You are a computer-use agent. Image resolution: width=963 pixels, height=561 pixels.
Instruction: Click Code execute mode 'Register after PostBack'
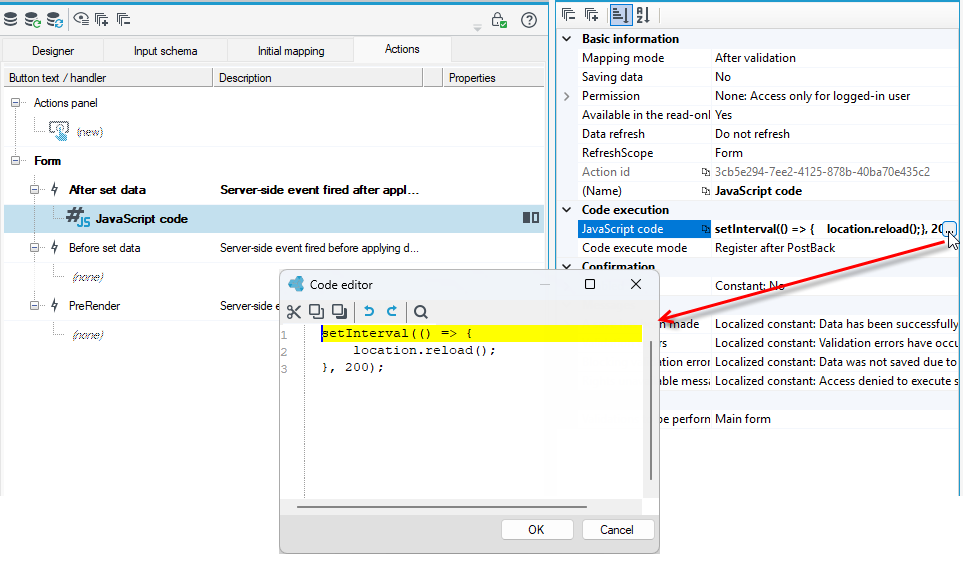point(775,248)
